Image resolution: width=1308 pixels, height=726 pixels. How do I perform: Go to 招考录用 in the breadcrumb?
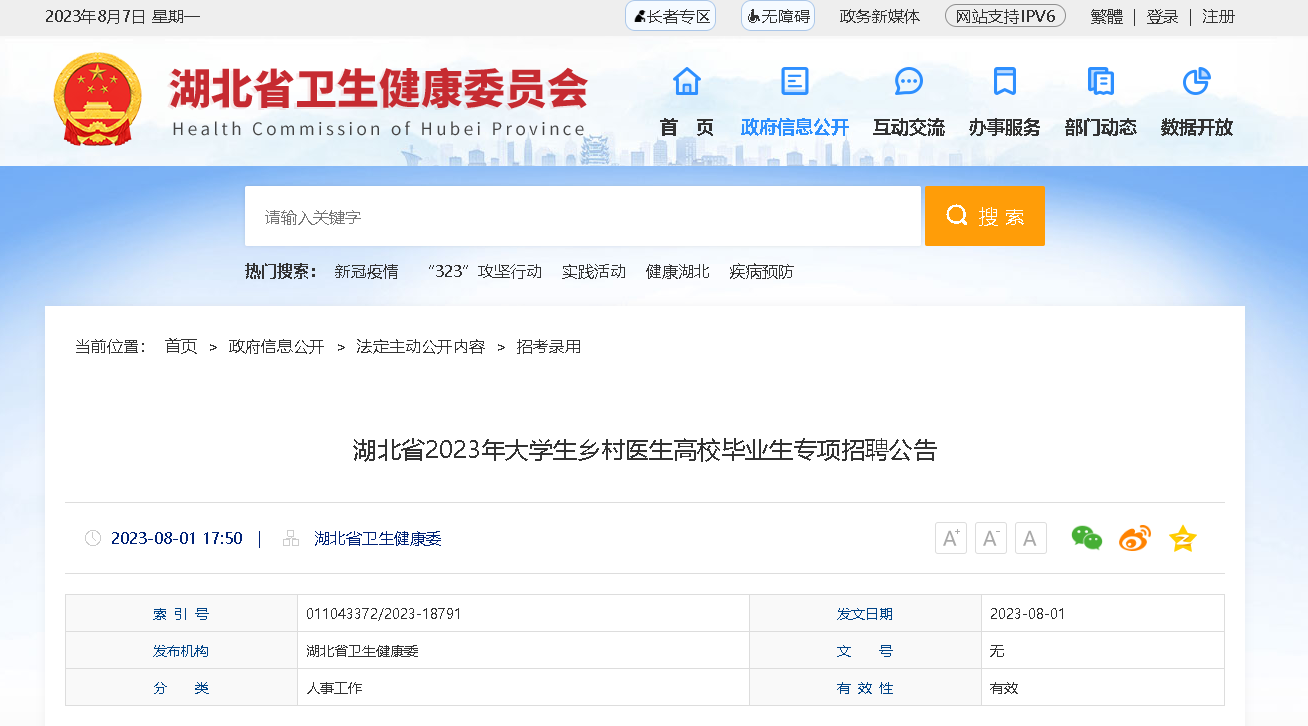click(x=548, y=346)
